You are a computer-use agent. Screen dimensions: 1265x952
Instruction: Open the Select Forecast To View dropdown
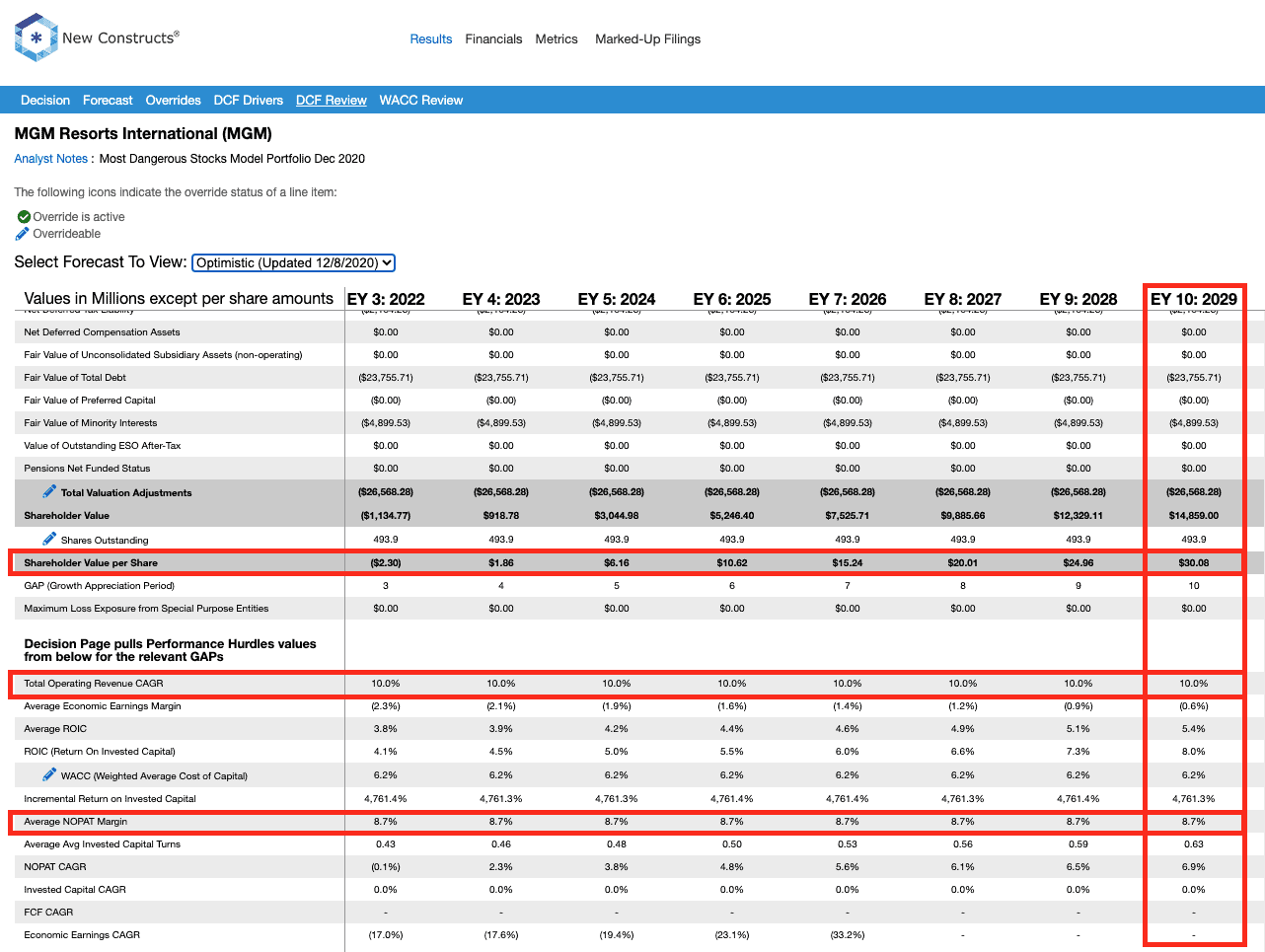[x=293, y=262]
